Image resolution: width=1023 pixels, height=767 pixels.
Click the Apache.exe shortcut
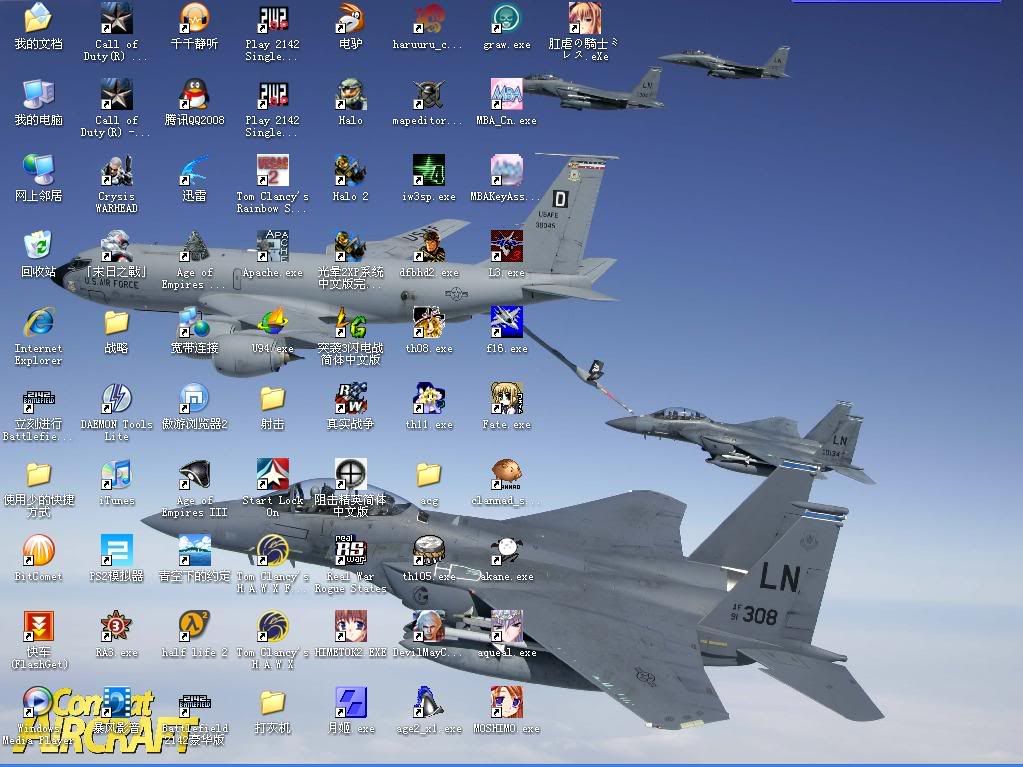[x=273, y=247]
